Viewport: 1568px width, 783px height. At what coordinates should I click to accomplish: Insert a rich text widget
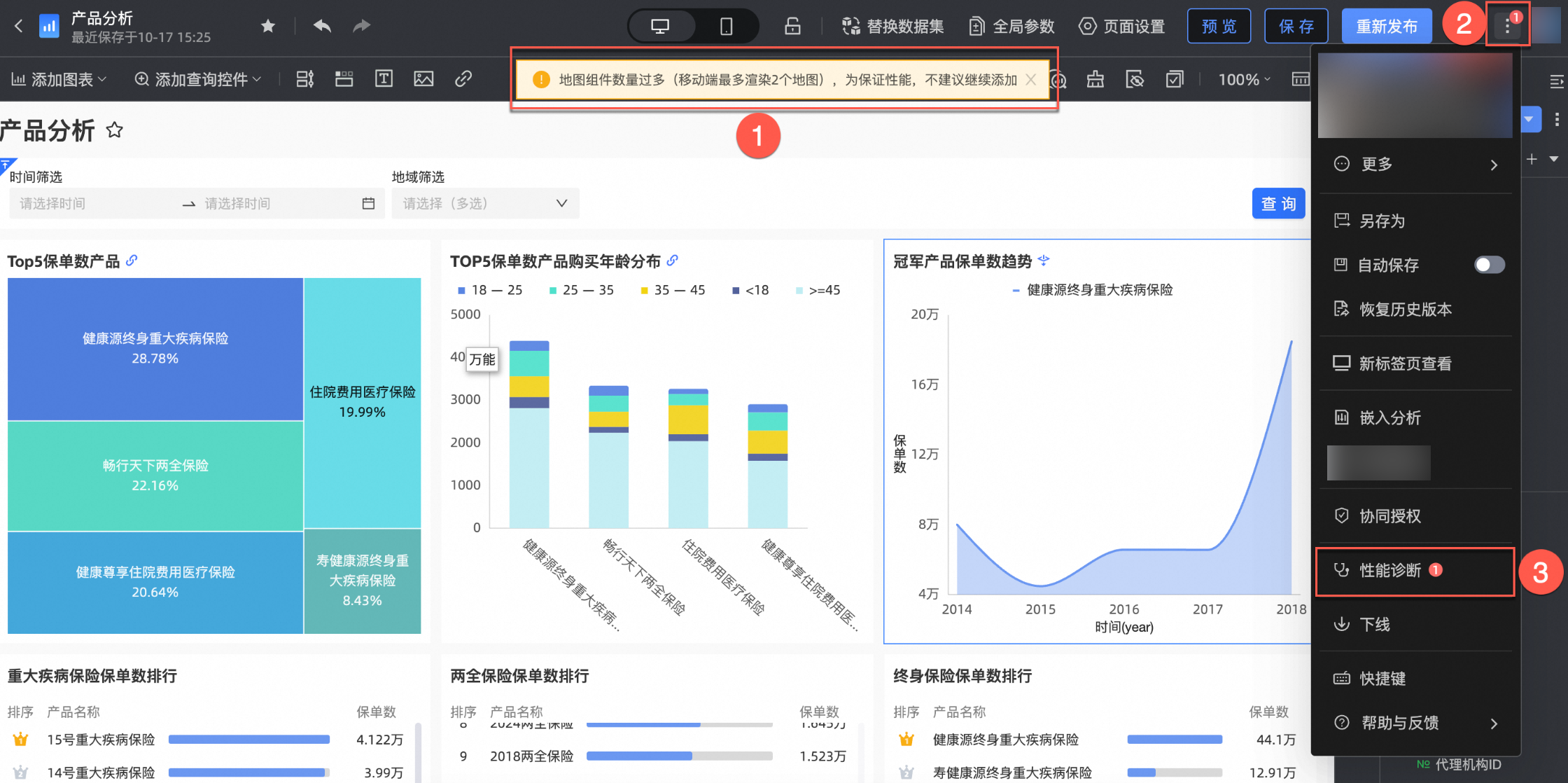(x=384, y=79)
